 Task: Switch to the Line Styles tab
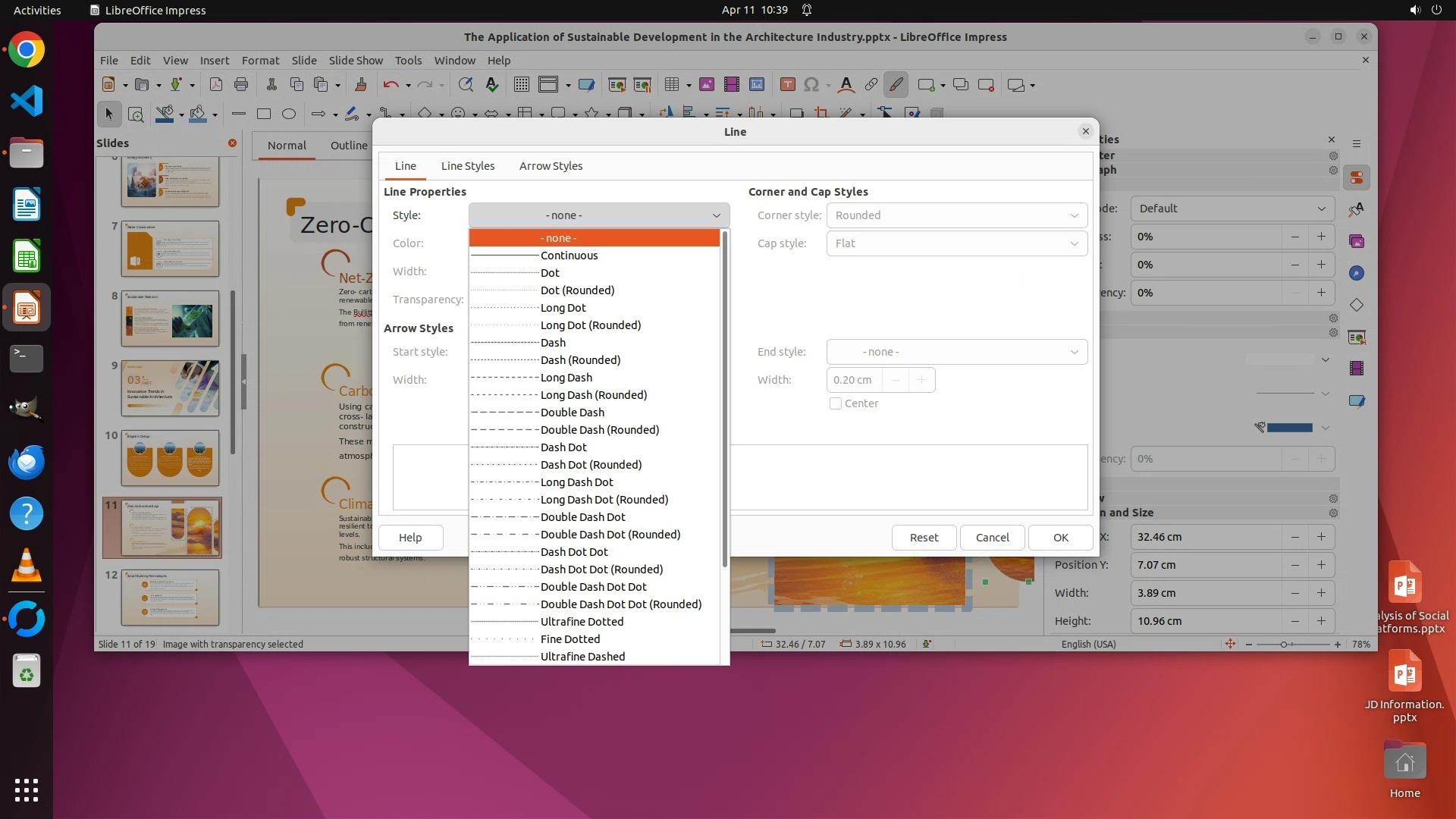click(467, 166)
